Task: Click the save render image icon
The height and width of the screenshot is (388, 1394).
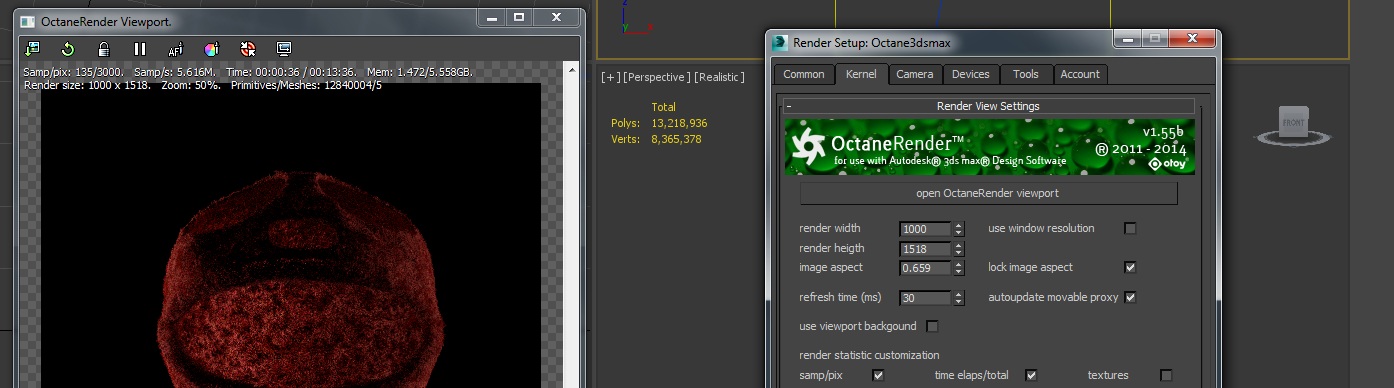Action: [32, 49]
